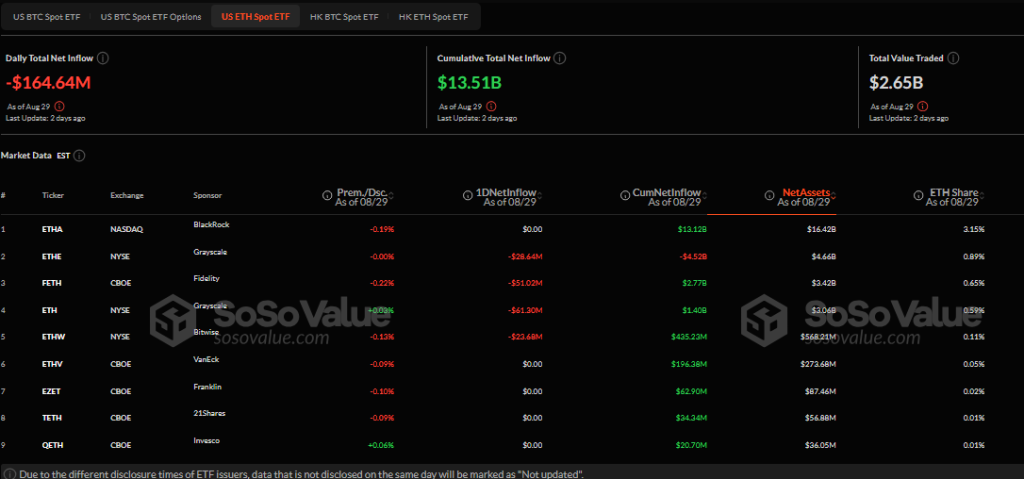Viewport: 1024px width, 479px height.
Task: Go to the HK ETH Spot ETF tab
Action: pyautogui.click(x=433, y=17)
